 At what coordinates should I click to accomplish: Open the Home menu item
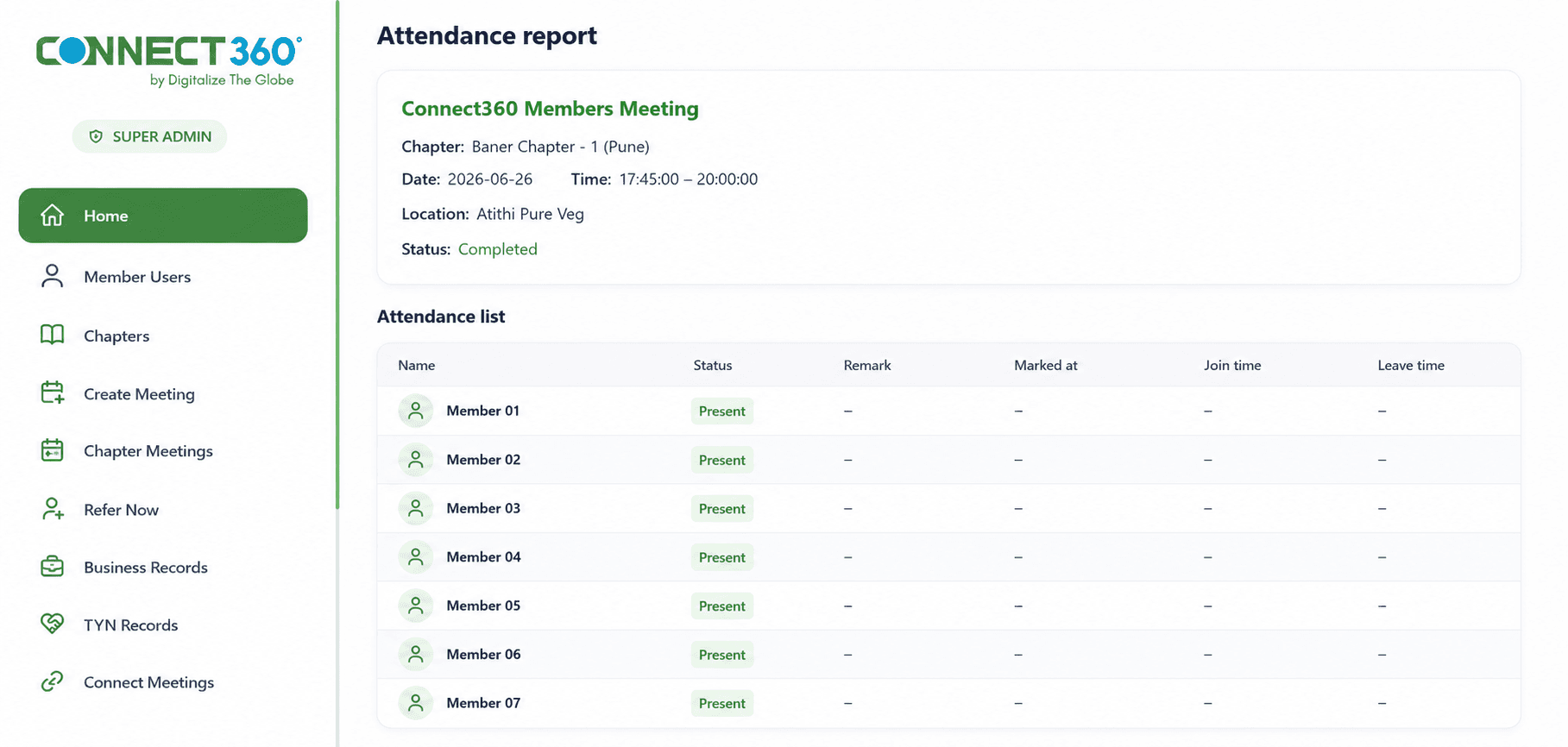[x=163, y=216]
